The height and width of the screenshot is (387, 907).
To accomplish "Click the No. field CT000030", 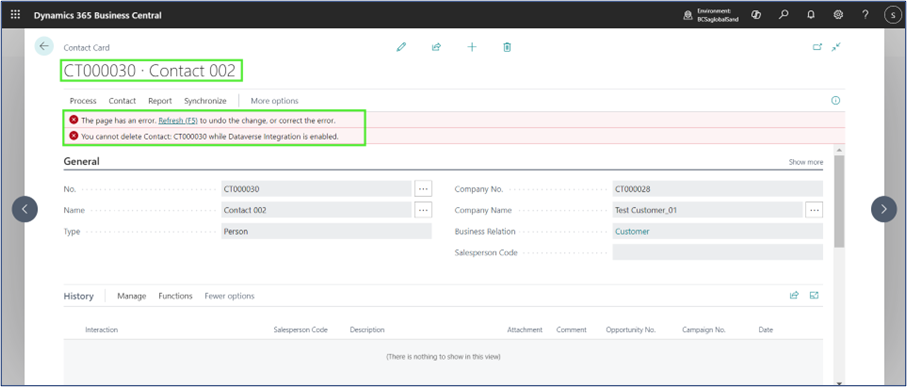I will (316, 189).
